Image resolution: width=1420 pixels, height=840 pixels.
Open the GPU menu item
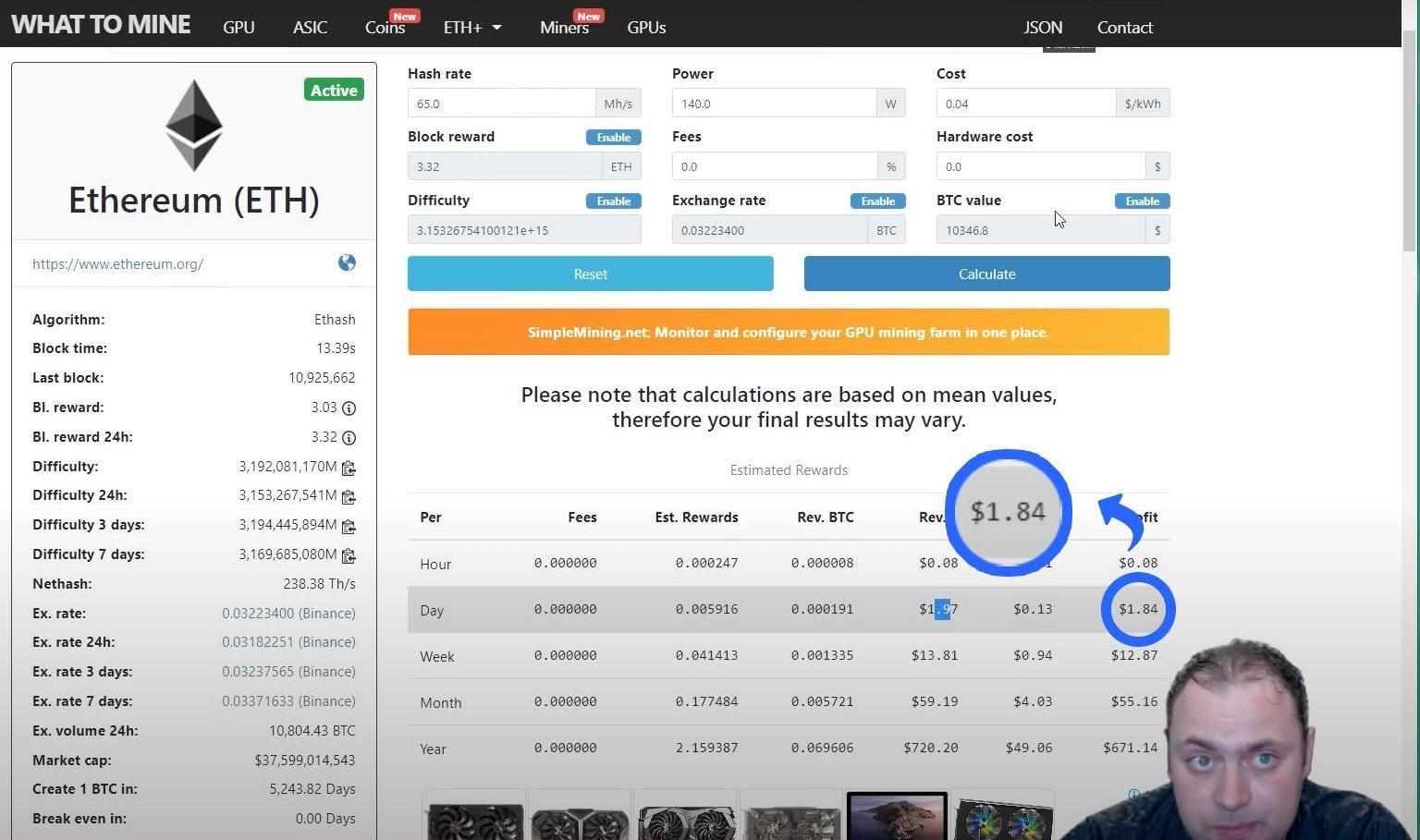click(239, 28)
